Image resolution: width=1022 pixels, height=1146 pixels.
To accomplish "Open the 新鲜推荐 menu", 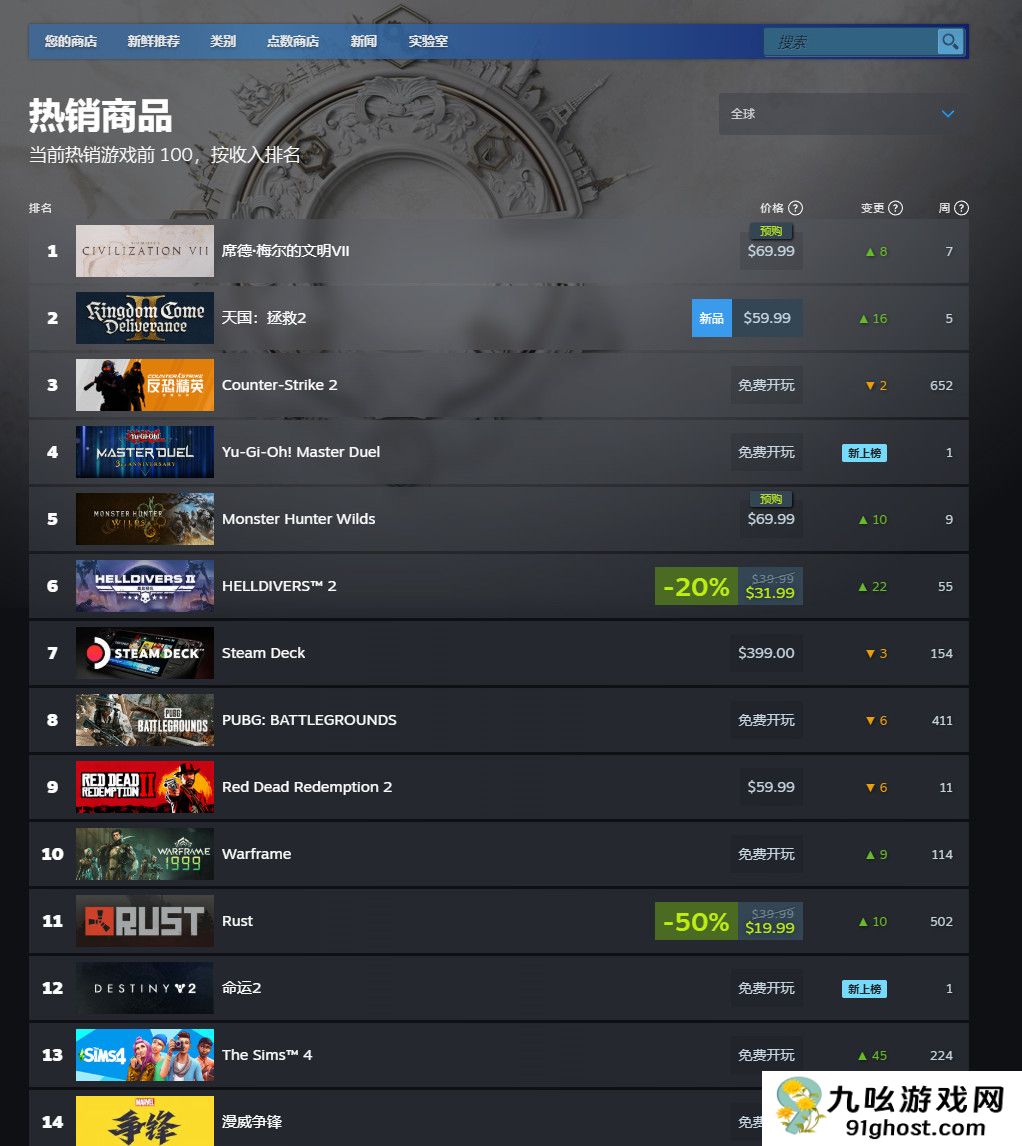I will coord(154,41).
